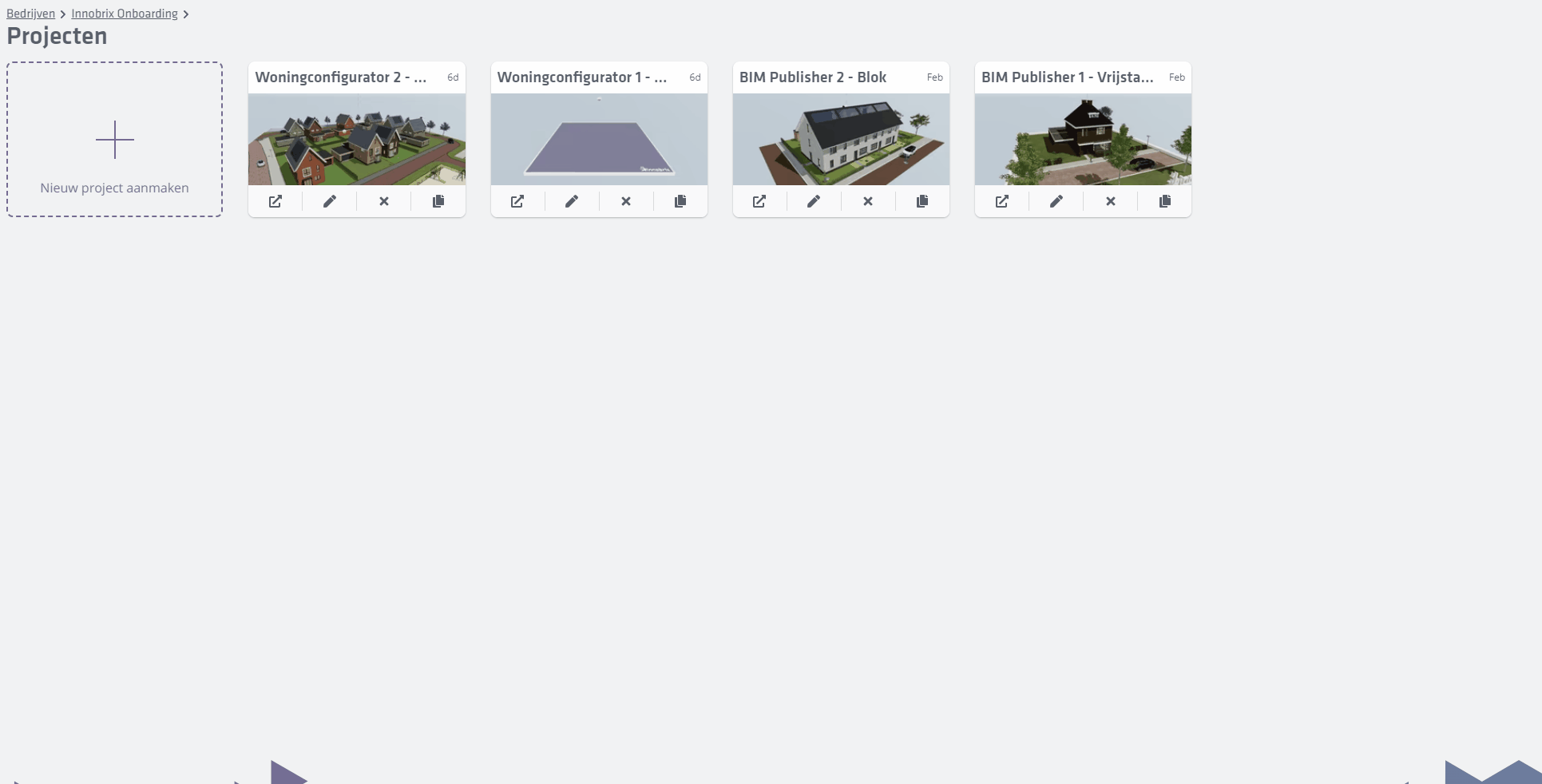The width and height of the screenshot is (1542, 784).
Task: Delete the Woningconfigurator 2 project
Action: pos(384,201)
